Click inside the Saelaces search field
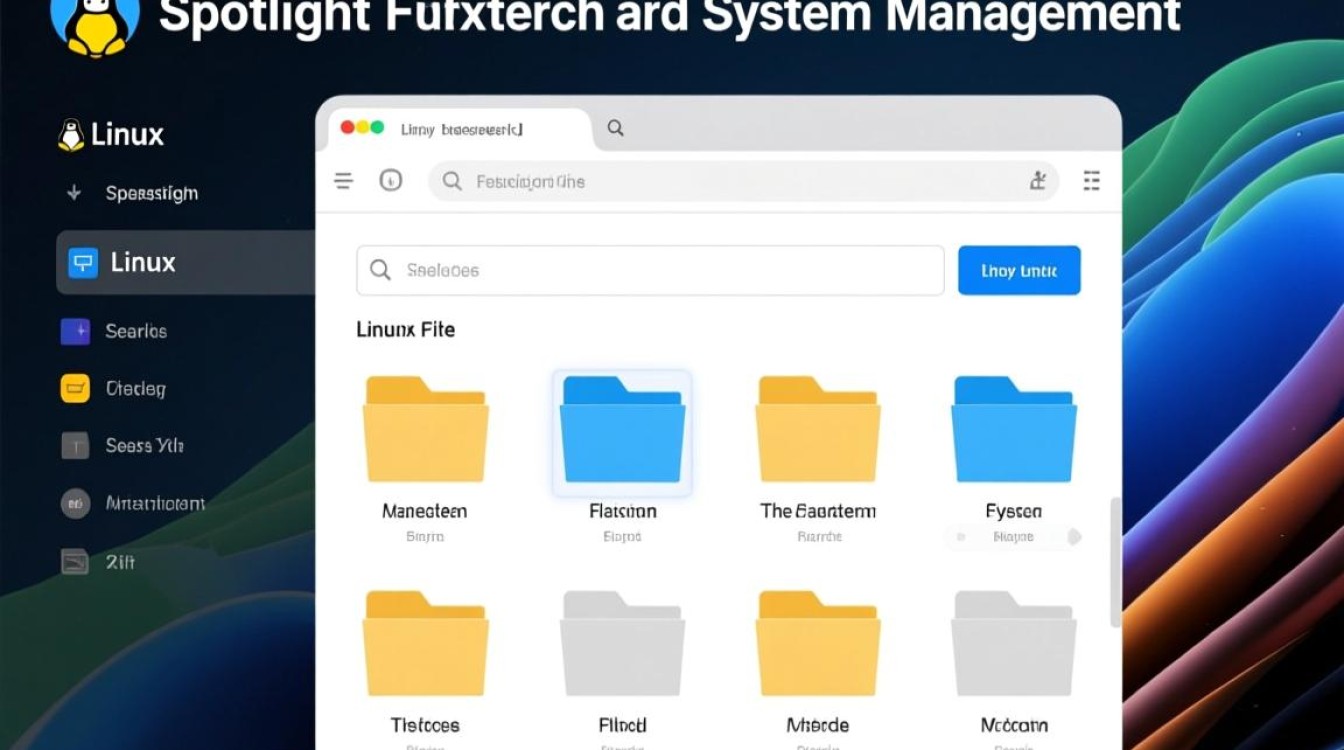 (650, 270)
